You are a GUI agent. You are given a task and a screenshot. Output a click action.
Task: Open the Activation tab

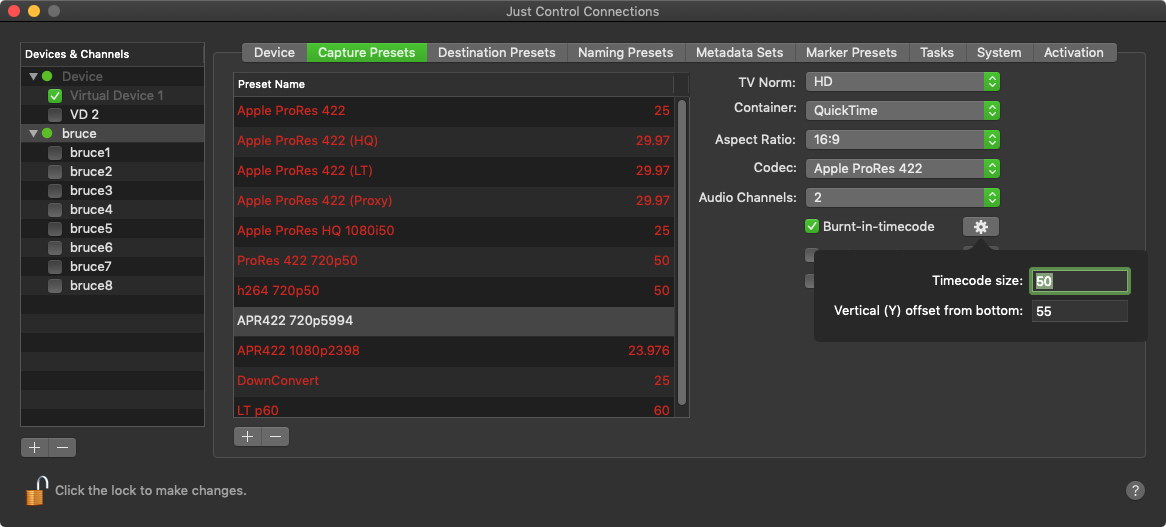(x=1074, y=53)
